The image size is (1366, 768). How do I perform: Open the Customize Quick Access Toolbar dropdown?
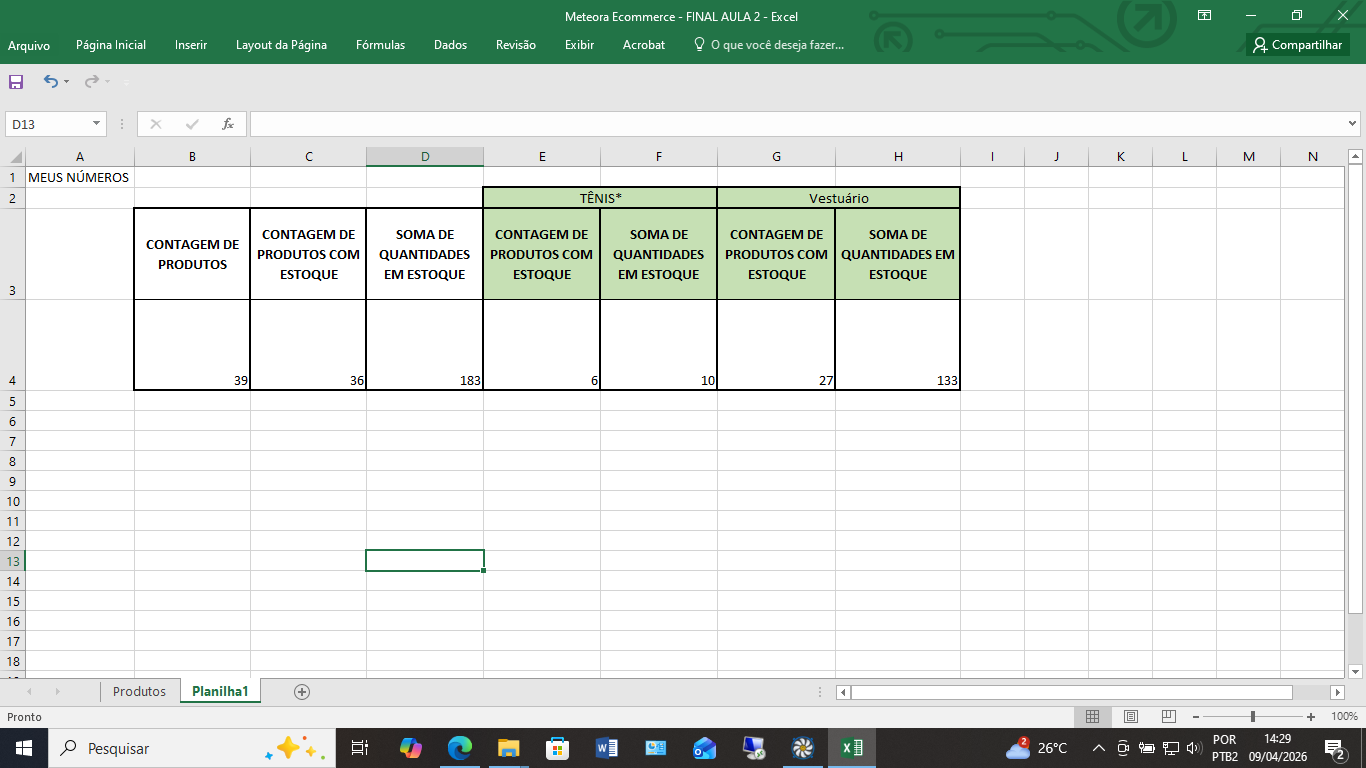127,81
